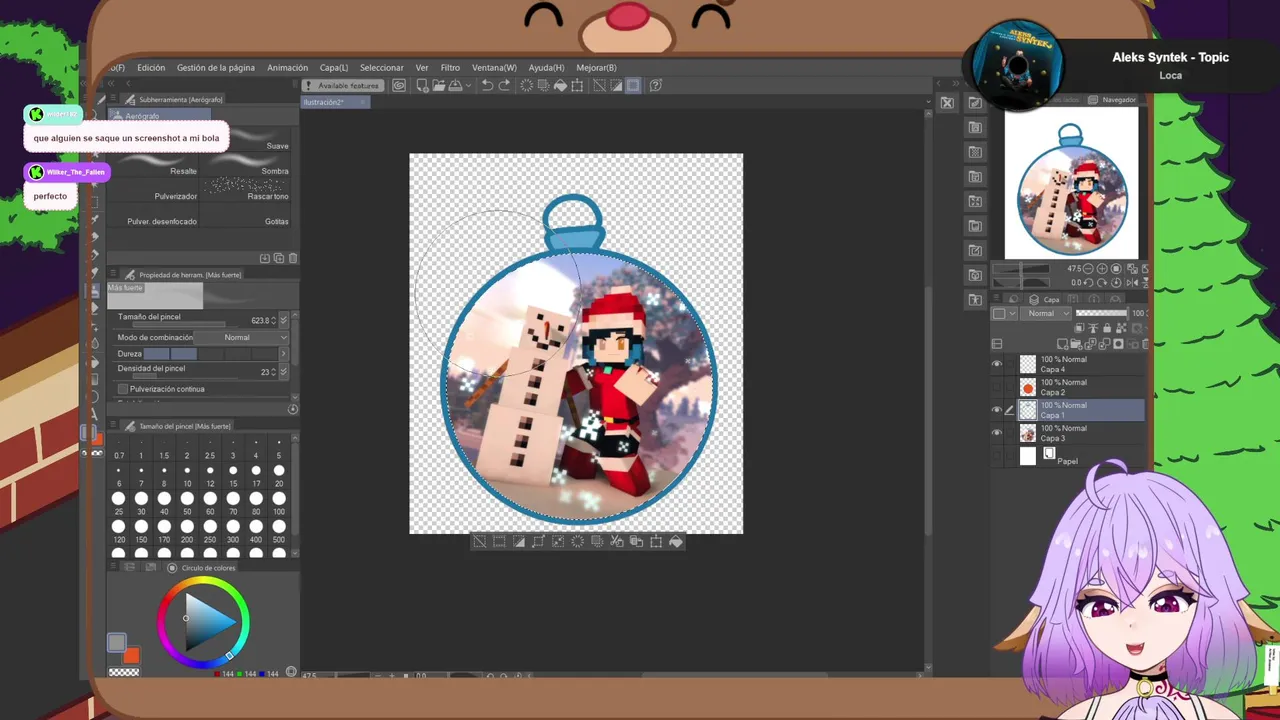
Task: Adjust the layer opacity slider
Action: [1101, 313]
